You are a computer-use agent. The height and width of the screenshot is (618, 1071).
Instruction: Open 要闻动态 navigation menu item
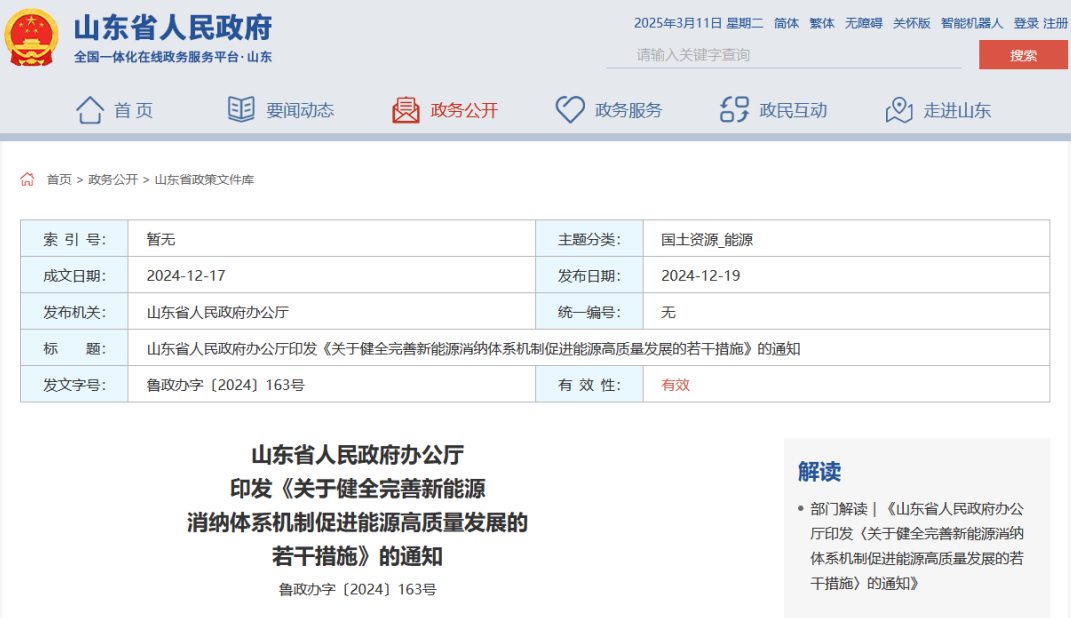300,111
